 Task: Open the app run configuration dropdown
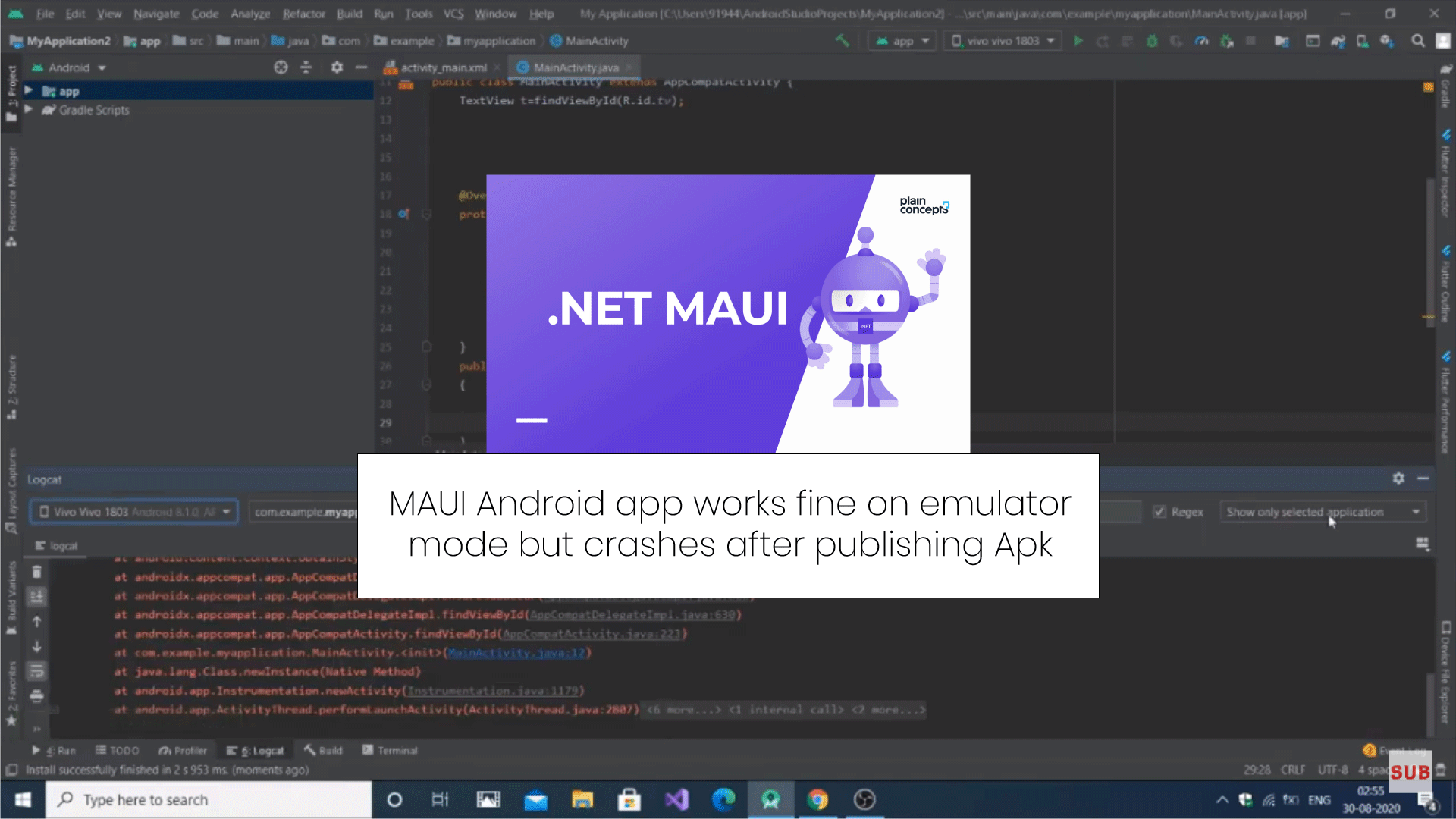pos(902,41)
